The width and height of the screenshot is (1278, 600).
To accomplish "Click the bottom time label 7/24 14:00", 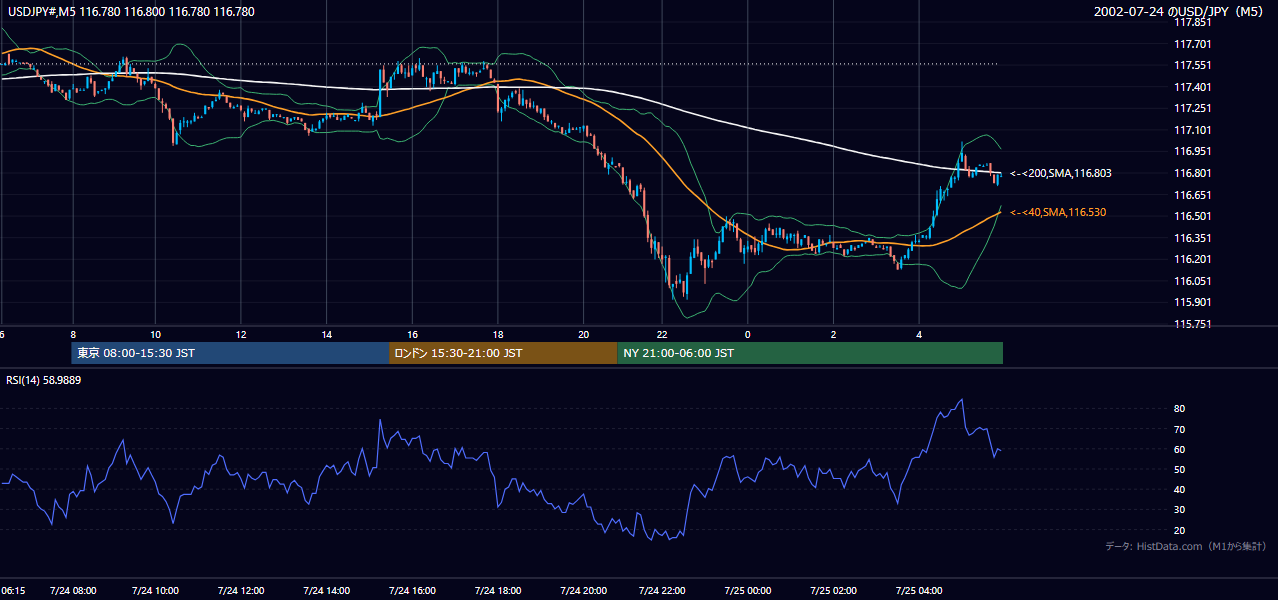I will coord(326,591).
